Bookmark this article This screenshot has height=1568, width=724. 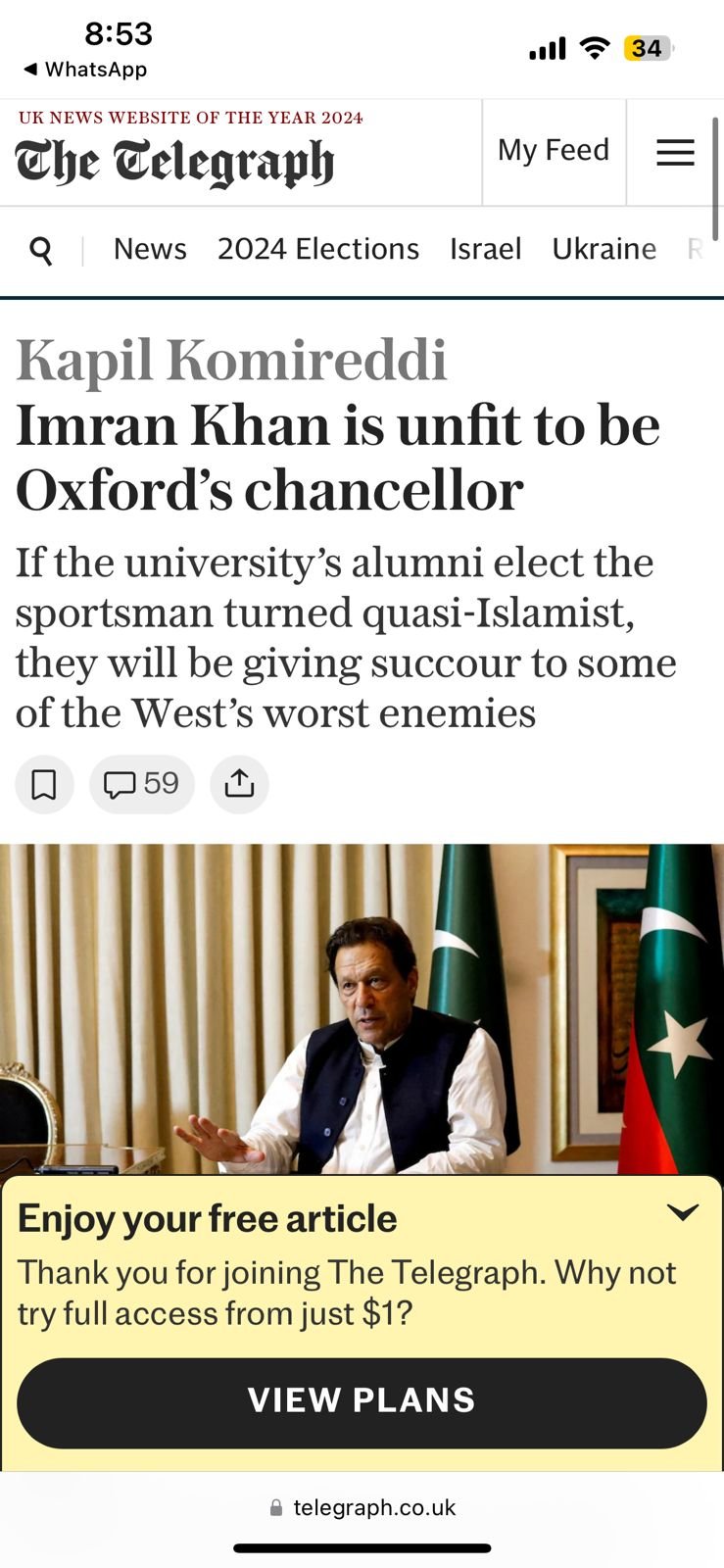(x=44, y=784)
